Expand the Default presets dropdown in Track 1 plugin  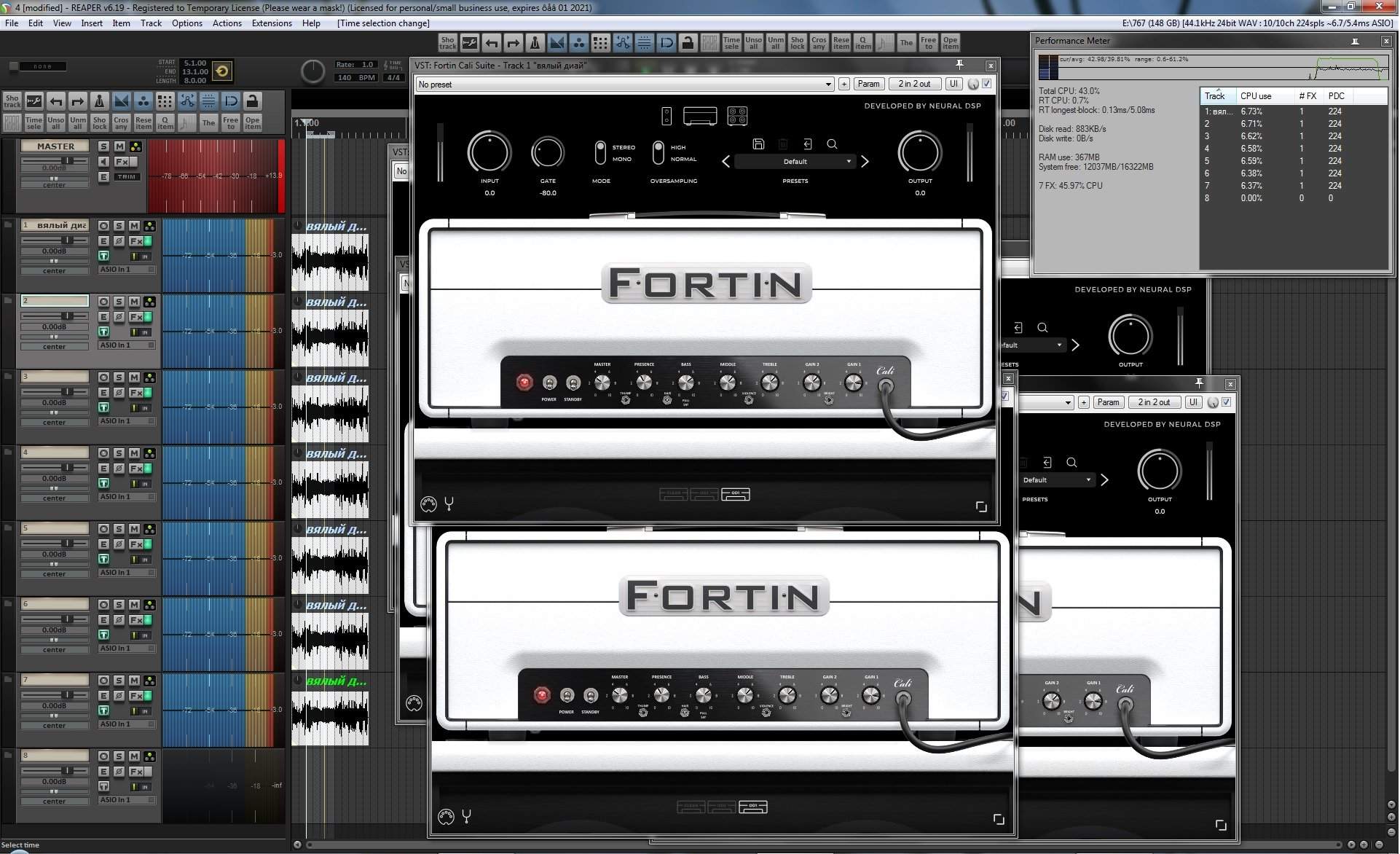[795, 162]
